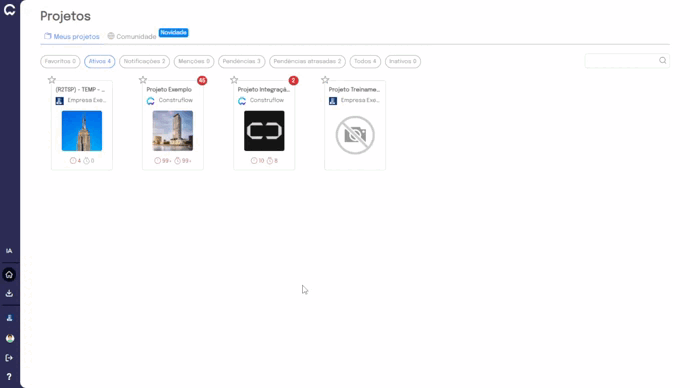Open the help question mark icon

pyautogui.click(x=9, y=377)
